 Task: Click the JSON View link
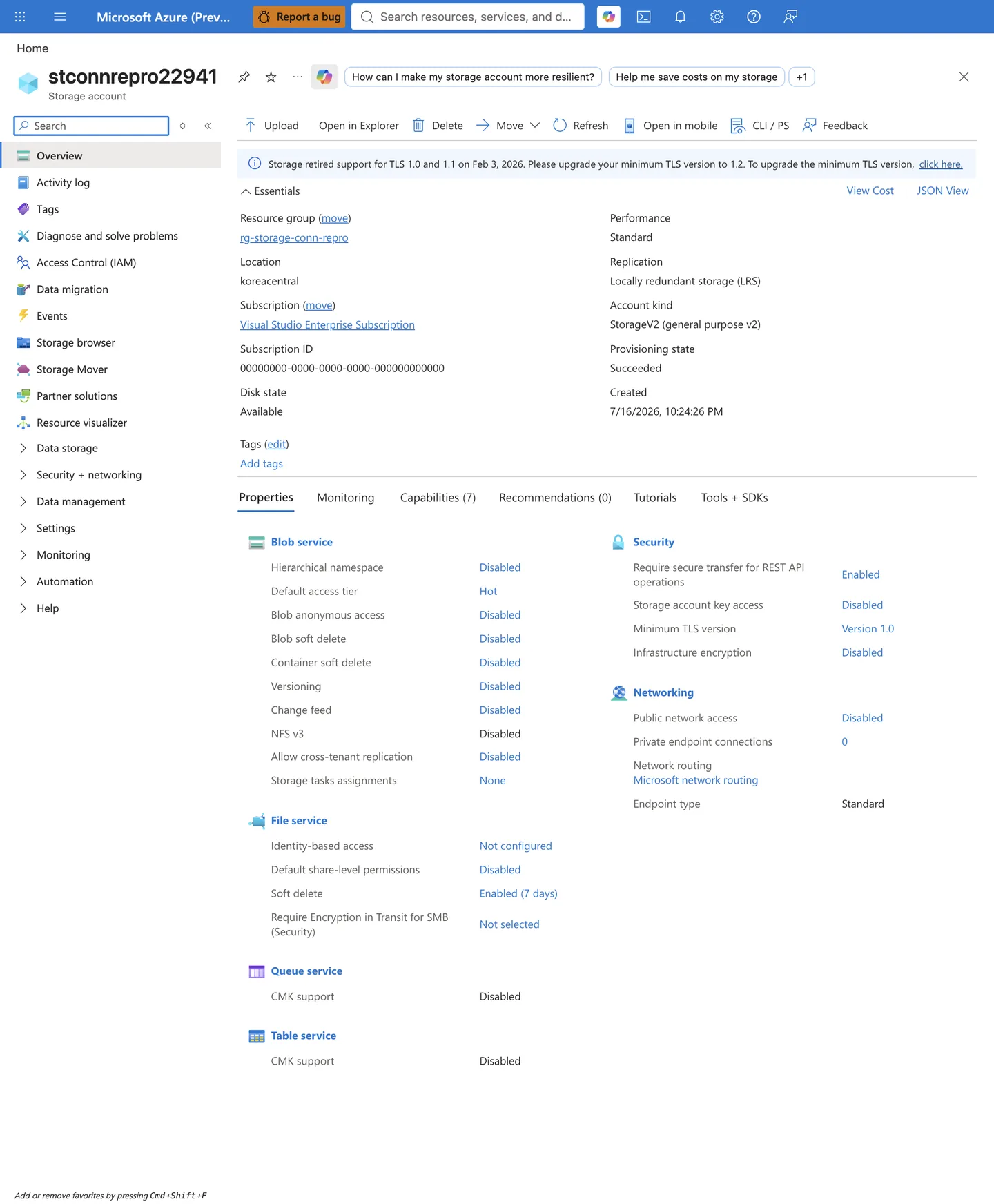point(942,191)
